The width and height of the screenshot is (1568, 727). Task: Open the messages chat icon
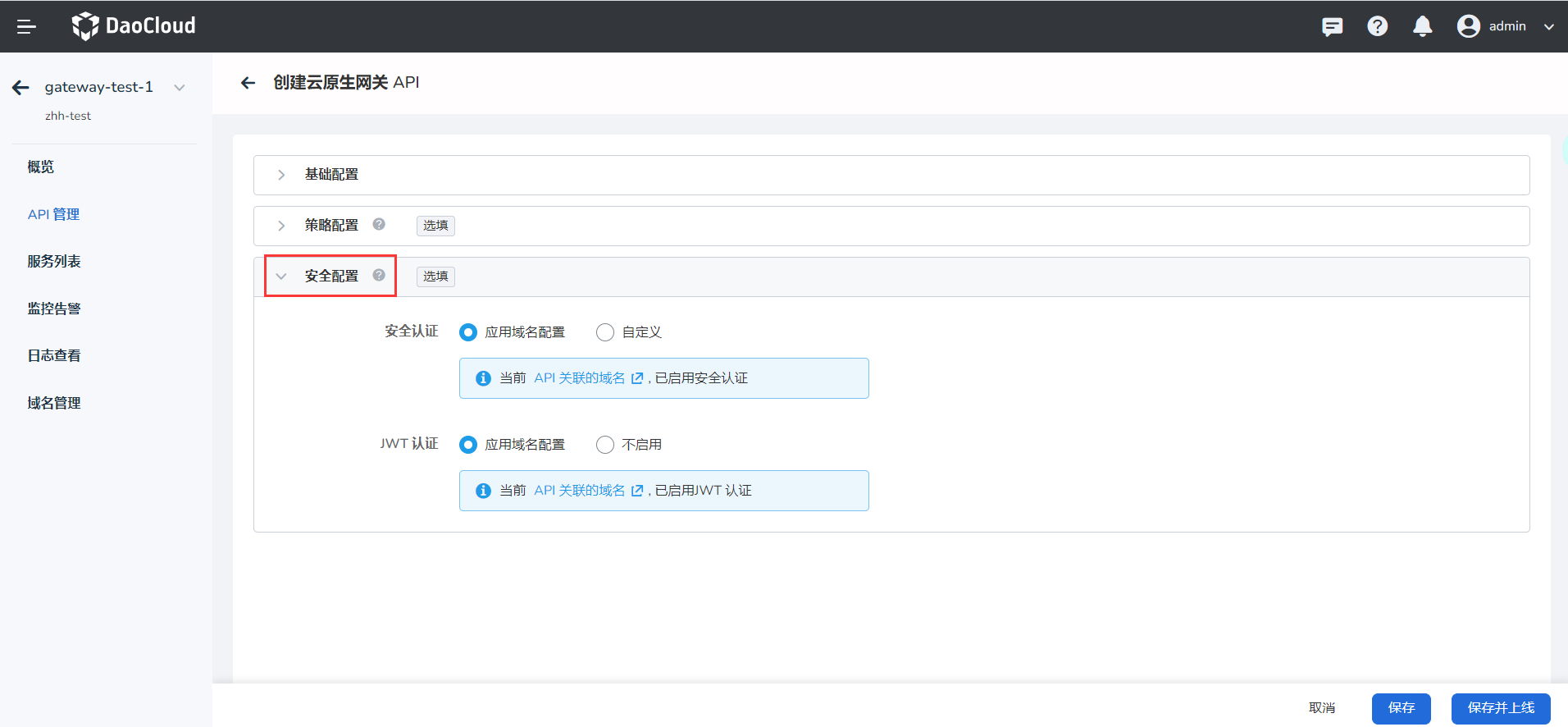coord(1332,26)
